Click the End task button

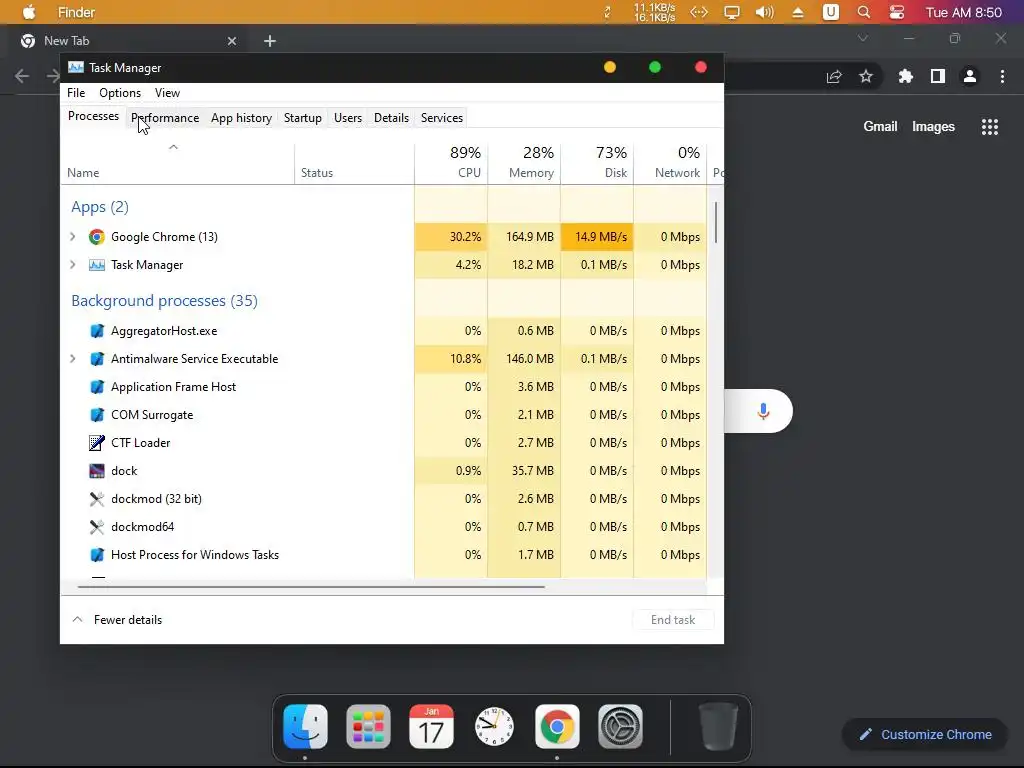(673, 620)
